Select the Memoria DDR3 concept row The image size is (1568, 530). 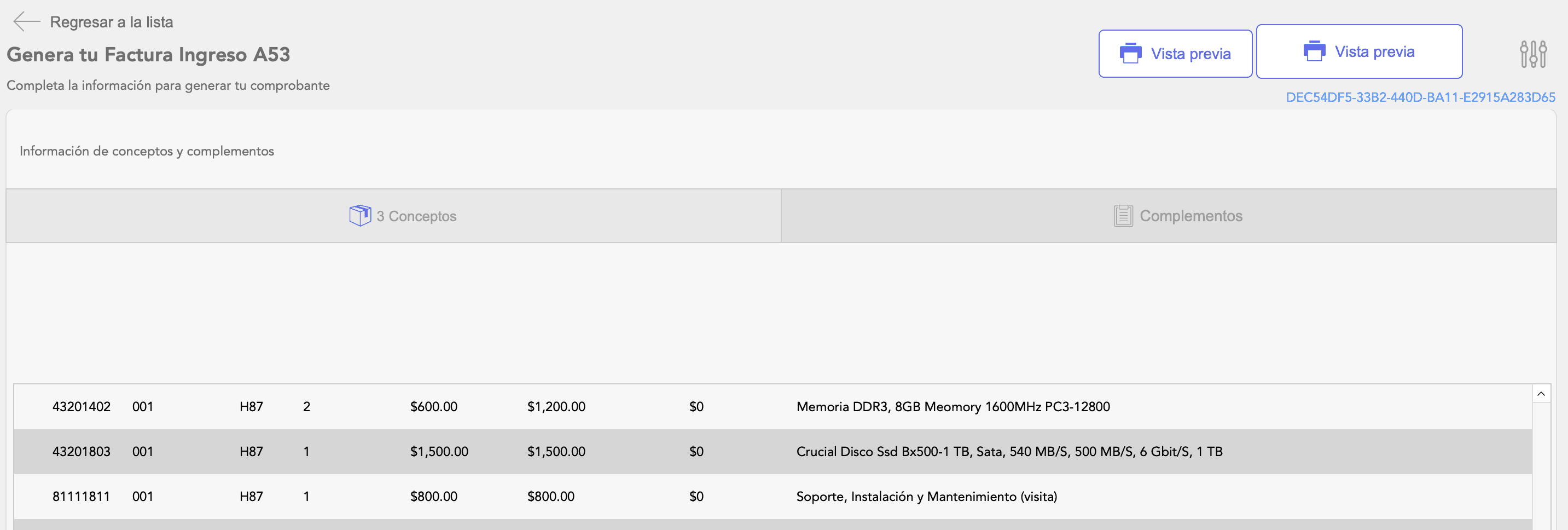pyautogui.click(x=953, y=407)
